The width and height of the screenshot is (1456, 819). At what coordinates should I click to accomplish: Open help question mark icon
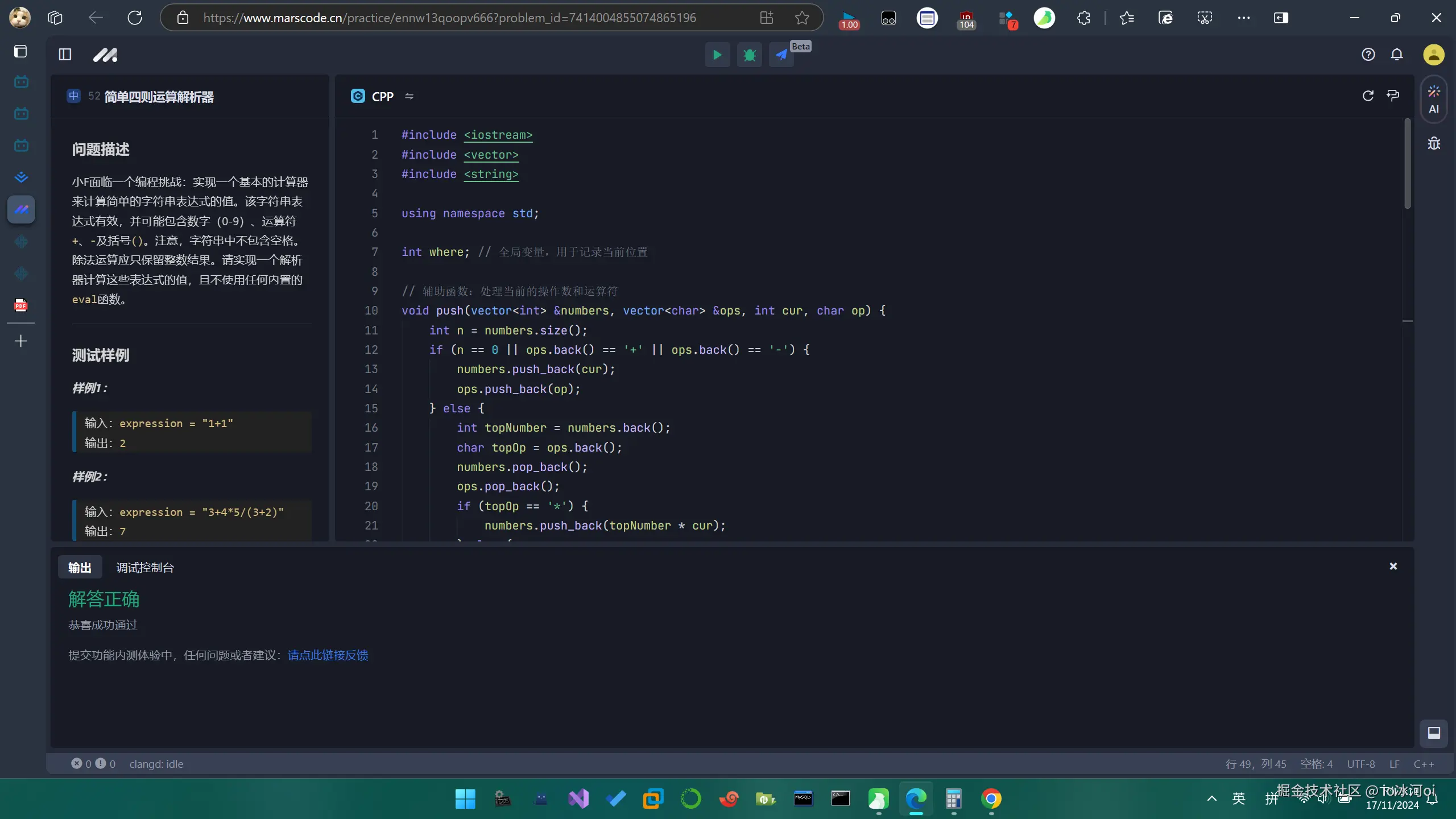pos(1368,55)
